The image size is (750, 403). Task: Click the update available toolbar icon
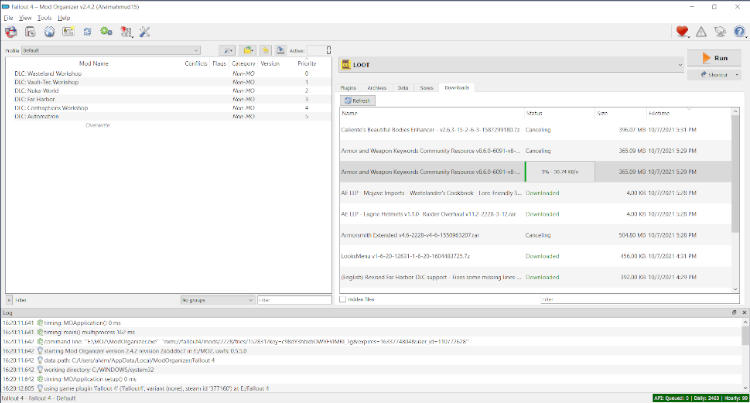(x=720, y=32)
